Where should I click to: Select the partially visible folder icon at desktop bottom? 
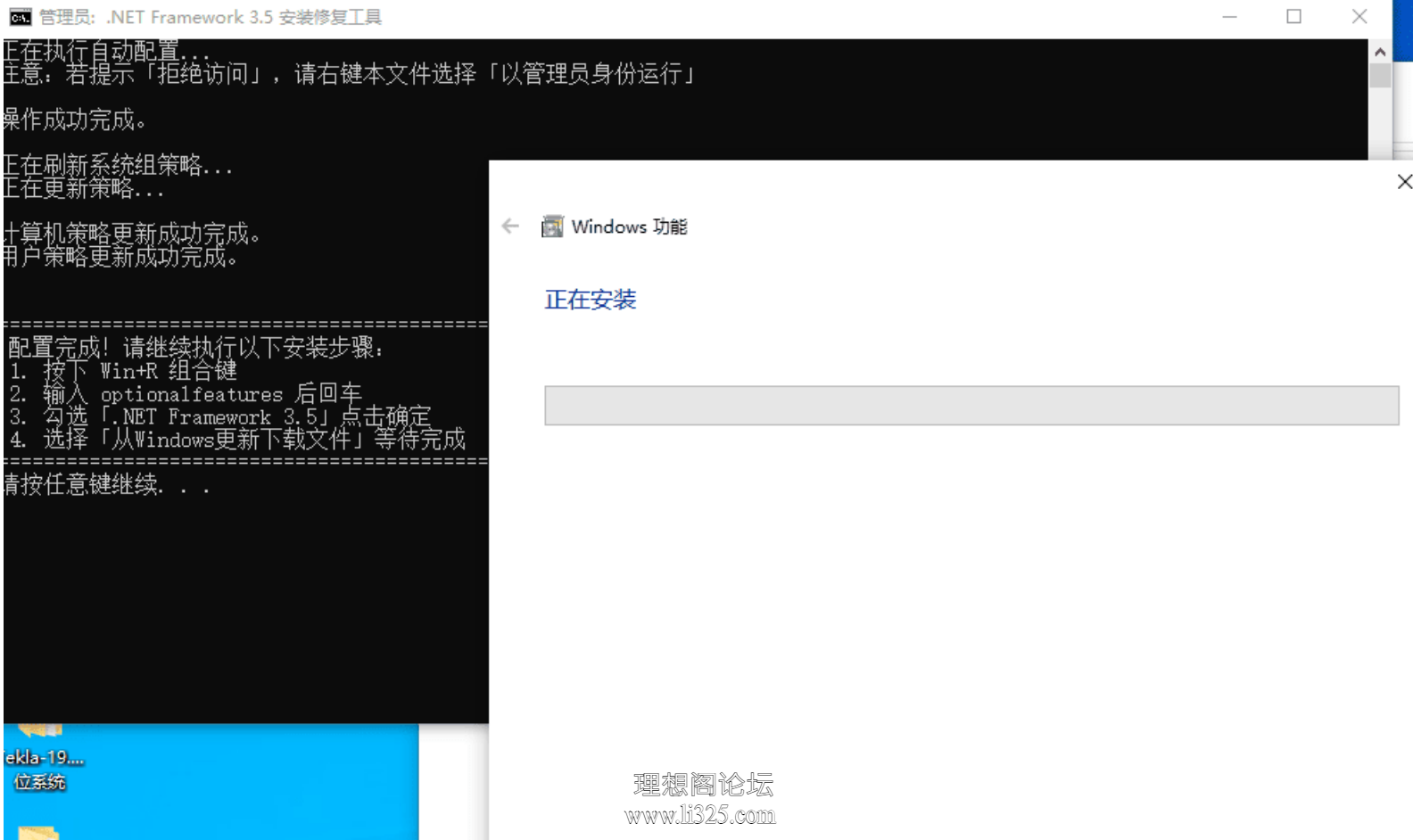point(37,833)
